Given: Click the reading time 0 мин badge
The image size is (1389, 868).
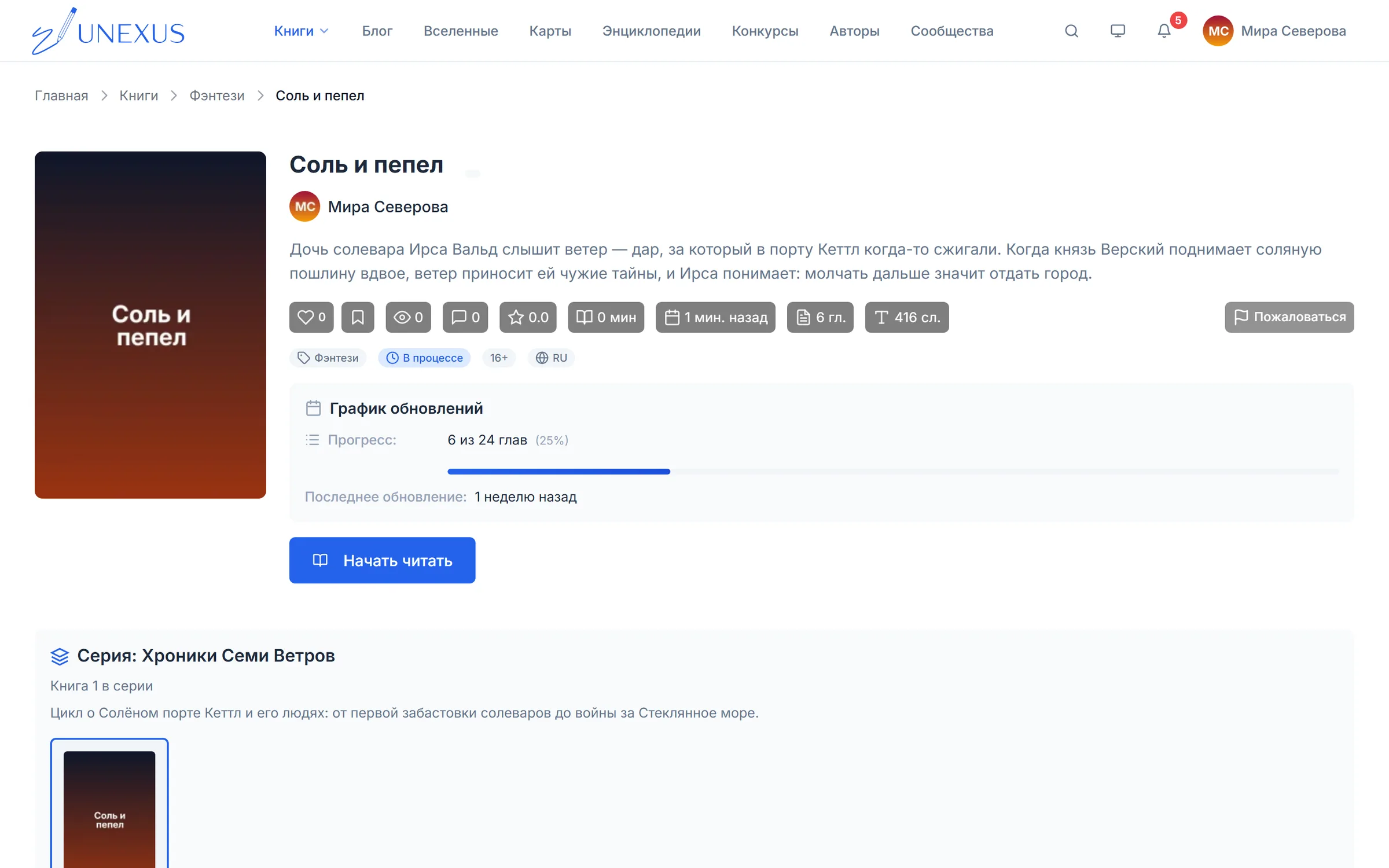Looking at the screenshot, I should (x=606, y=317).
